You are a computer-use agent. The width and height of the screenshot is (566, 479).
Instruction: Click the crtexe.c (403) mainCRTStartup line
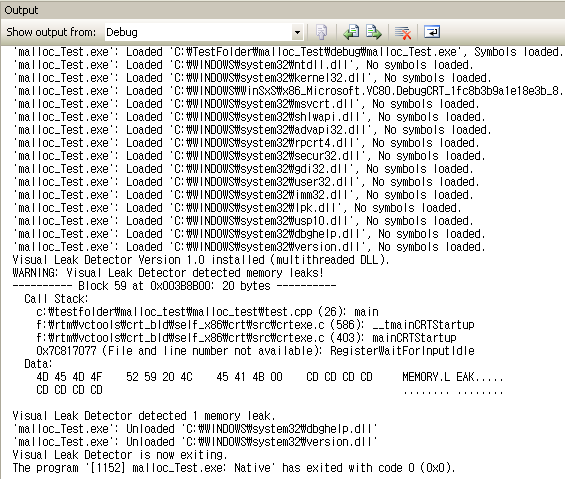tap(246, 338)
